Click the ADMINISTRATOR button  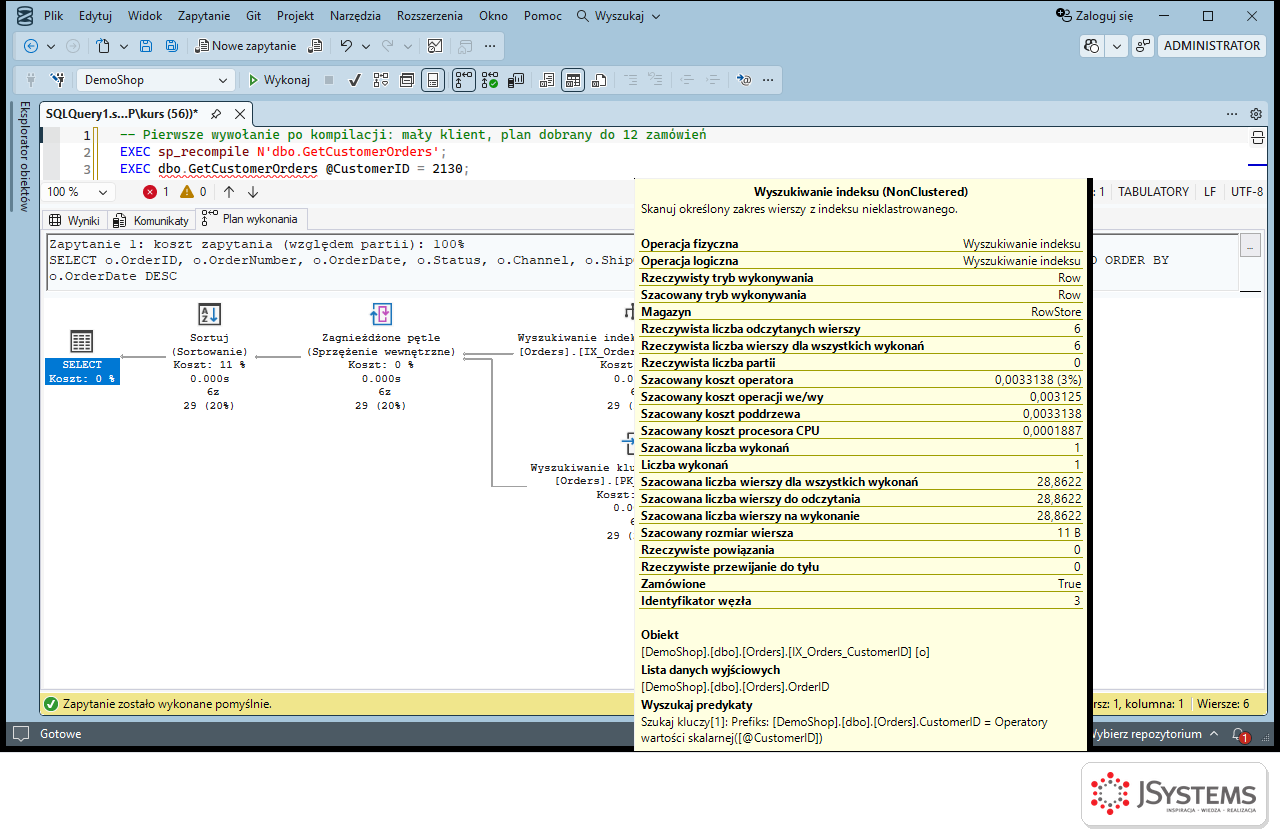click(1212, 46)
